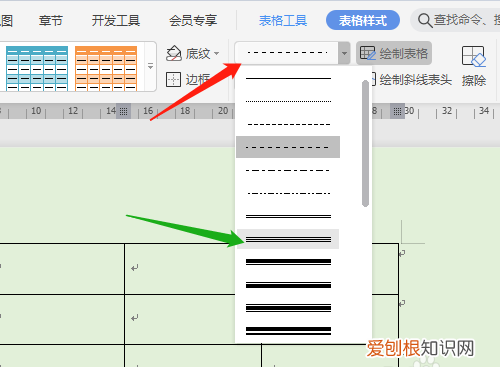Choose the triple line style
Screen dimensions: 500x367
pyautogui.click(x=288, y=239)
